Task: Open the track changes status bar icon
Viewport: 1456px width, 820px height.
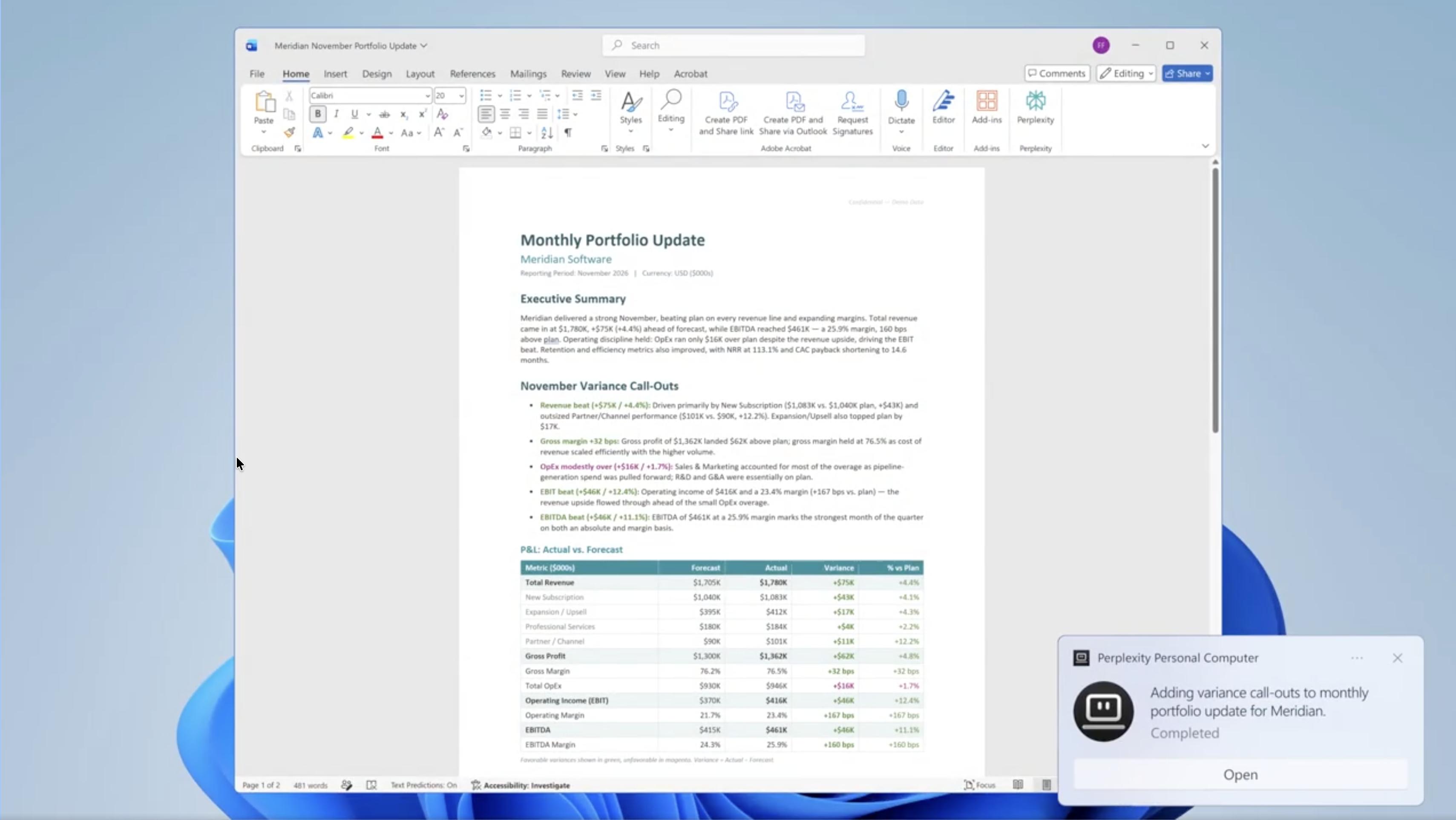Action: point(346,785)
